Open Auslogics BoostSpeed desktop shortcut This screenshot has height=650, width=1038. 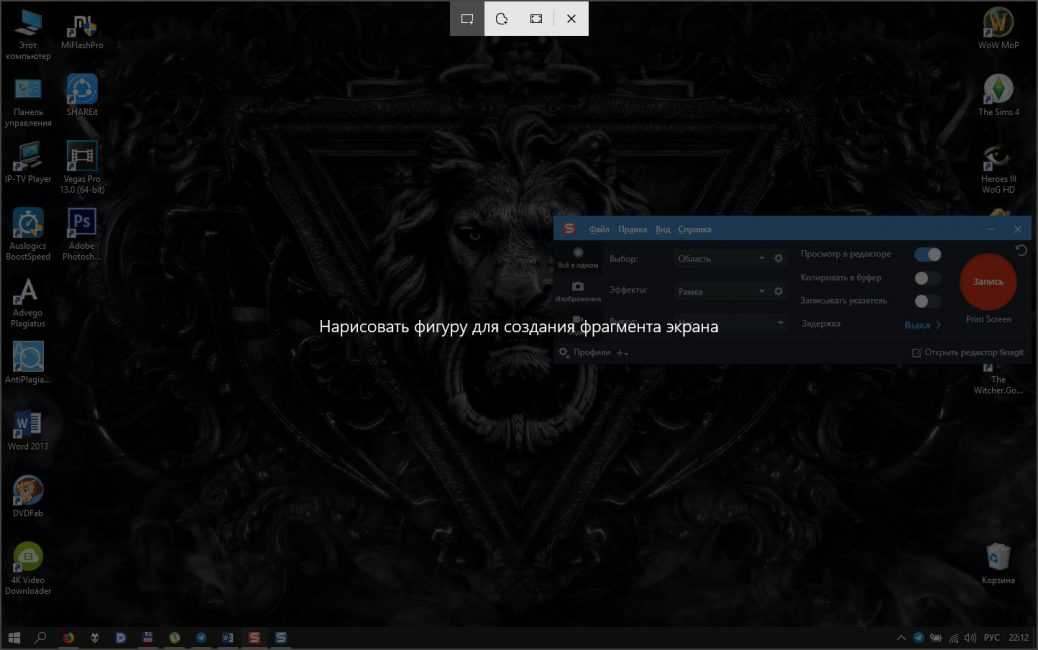click(28, 234)
